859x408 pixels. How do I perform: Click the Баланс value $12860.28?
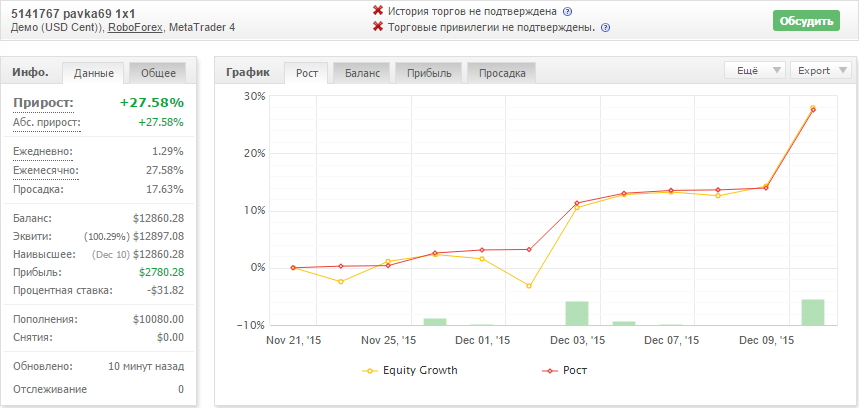point(158,219)
